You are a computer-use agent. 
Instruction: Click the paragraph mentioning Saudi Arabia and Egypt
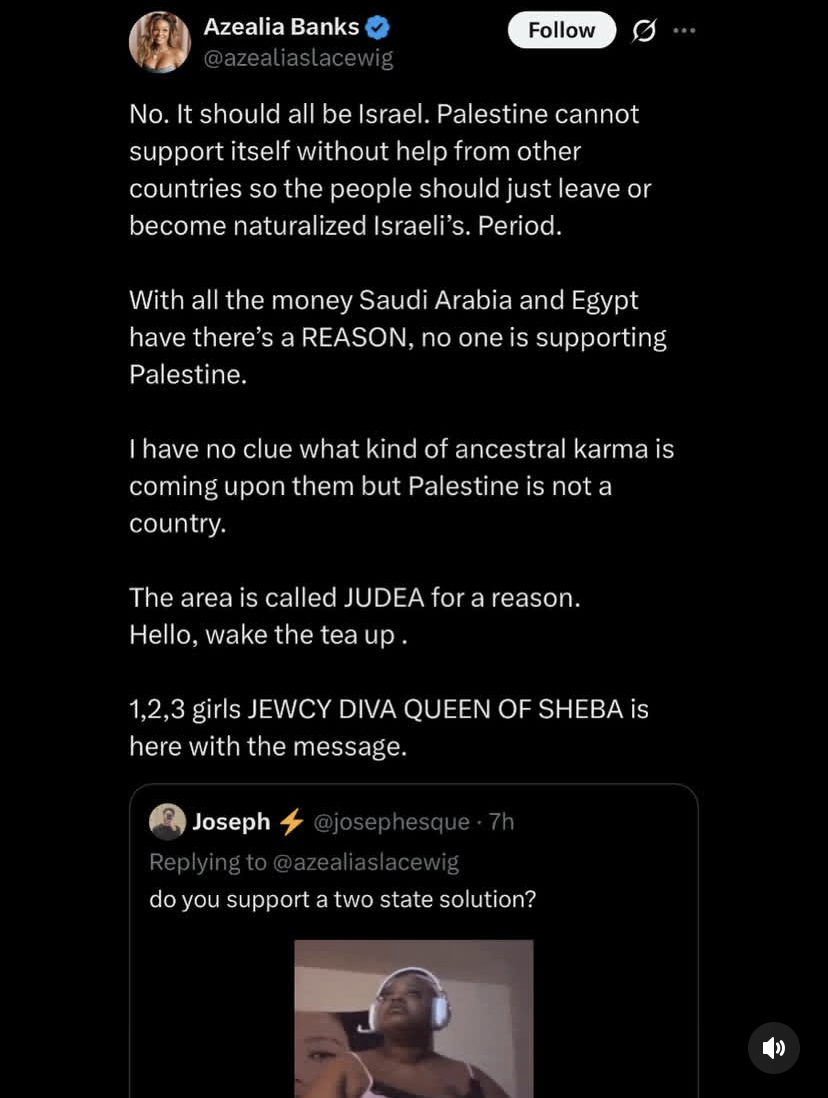pos(398,338)
